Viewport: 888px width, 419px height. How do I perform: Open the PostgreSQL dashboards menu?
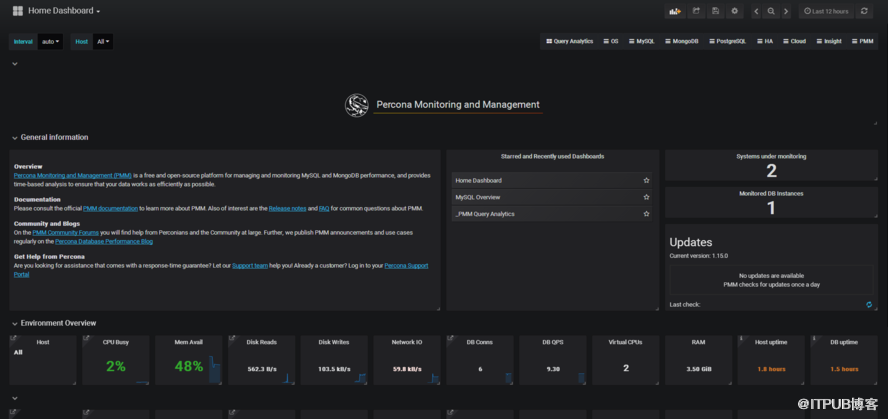(728, 41)
